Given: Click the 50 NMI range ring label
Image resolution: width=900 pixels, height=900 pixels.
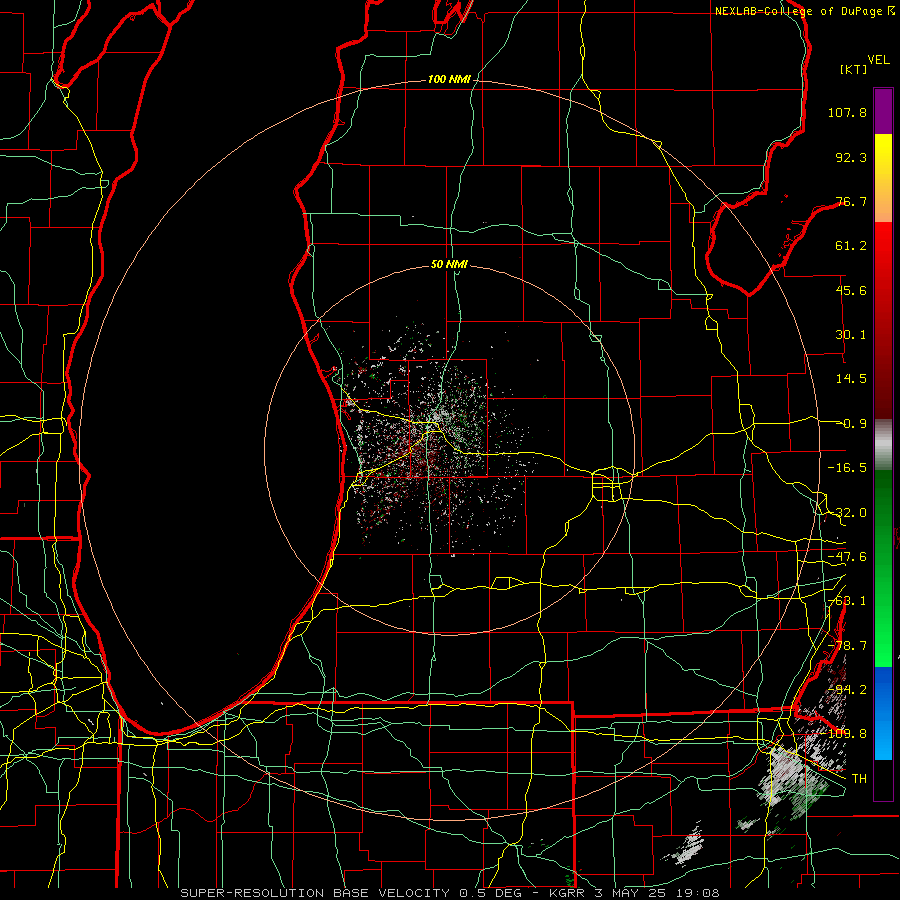Looking at the screenshot, I should pyautogui.click(x=449, y=264).
